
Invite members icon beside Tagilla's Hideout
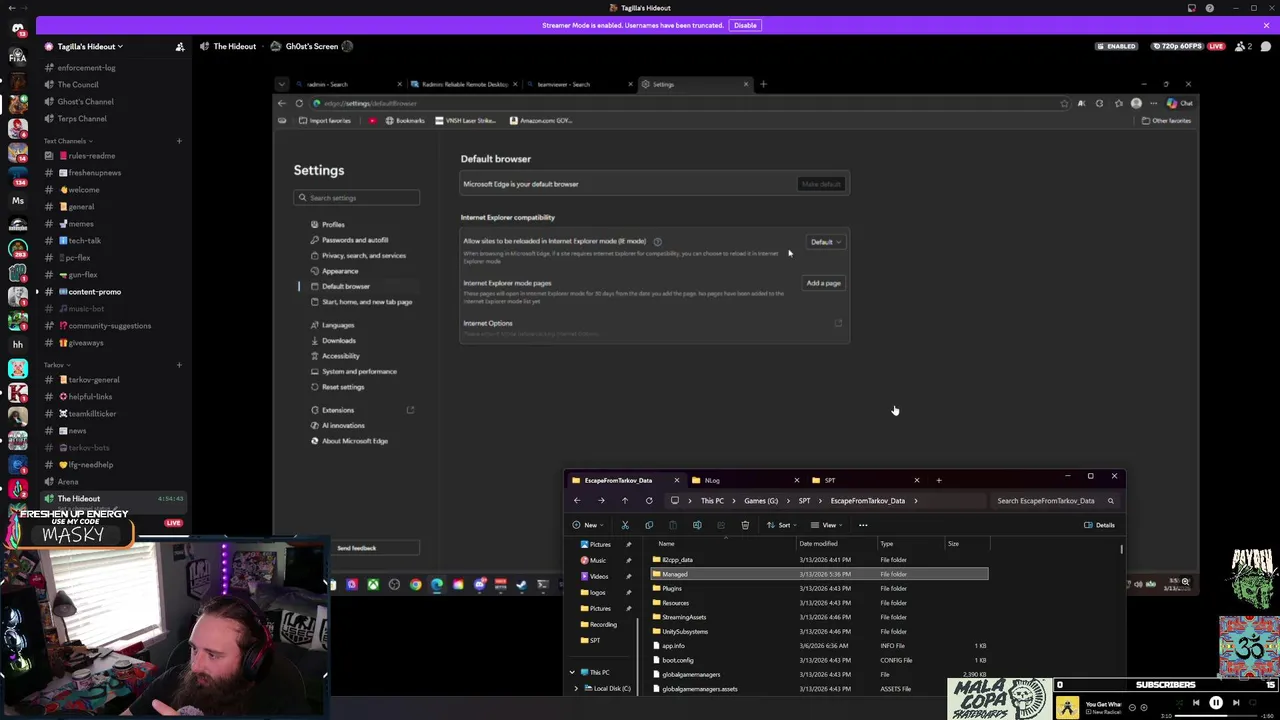180,46
